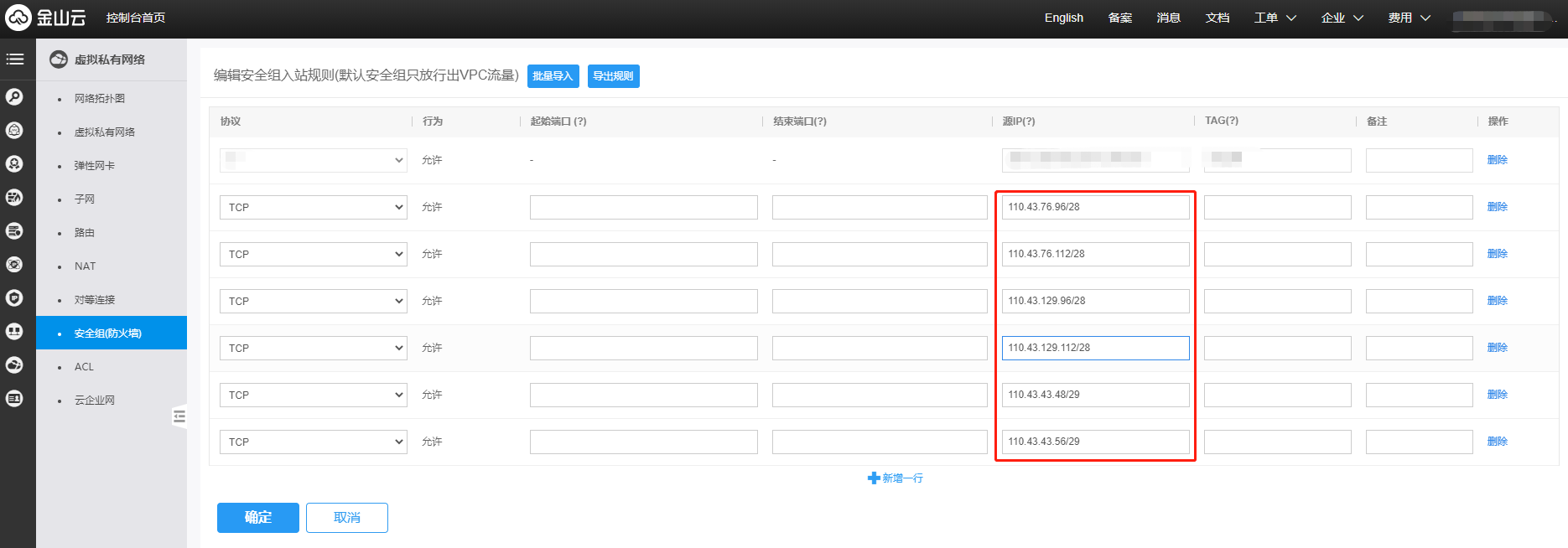Click the shield icon in left rail
This screenshot has height=548, width=1568.
point(14,298)
